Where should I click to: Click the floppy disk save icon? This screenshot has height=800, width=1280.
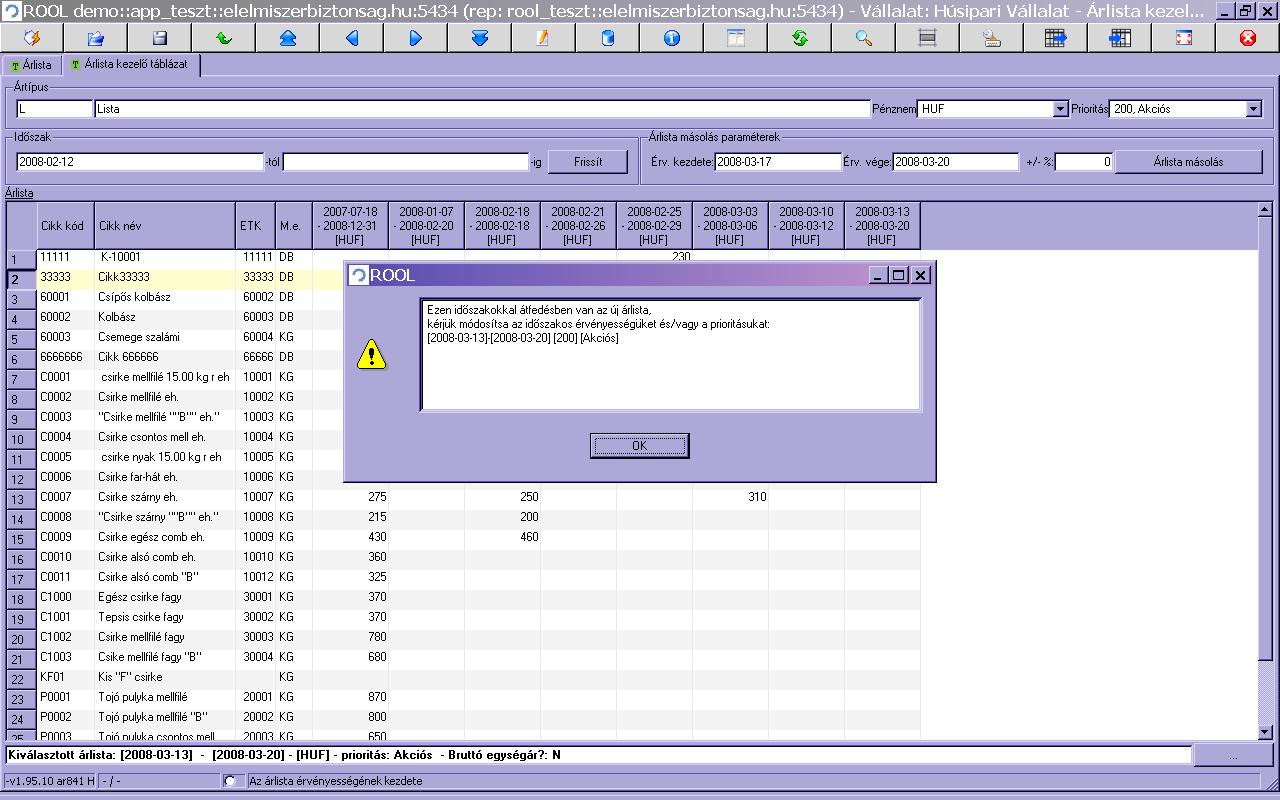(159, 38)
